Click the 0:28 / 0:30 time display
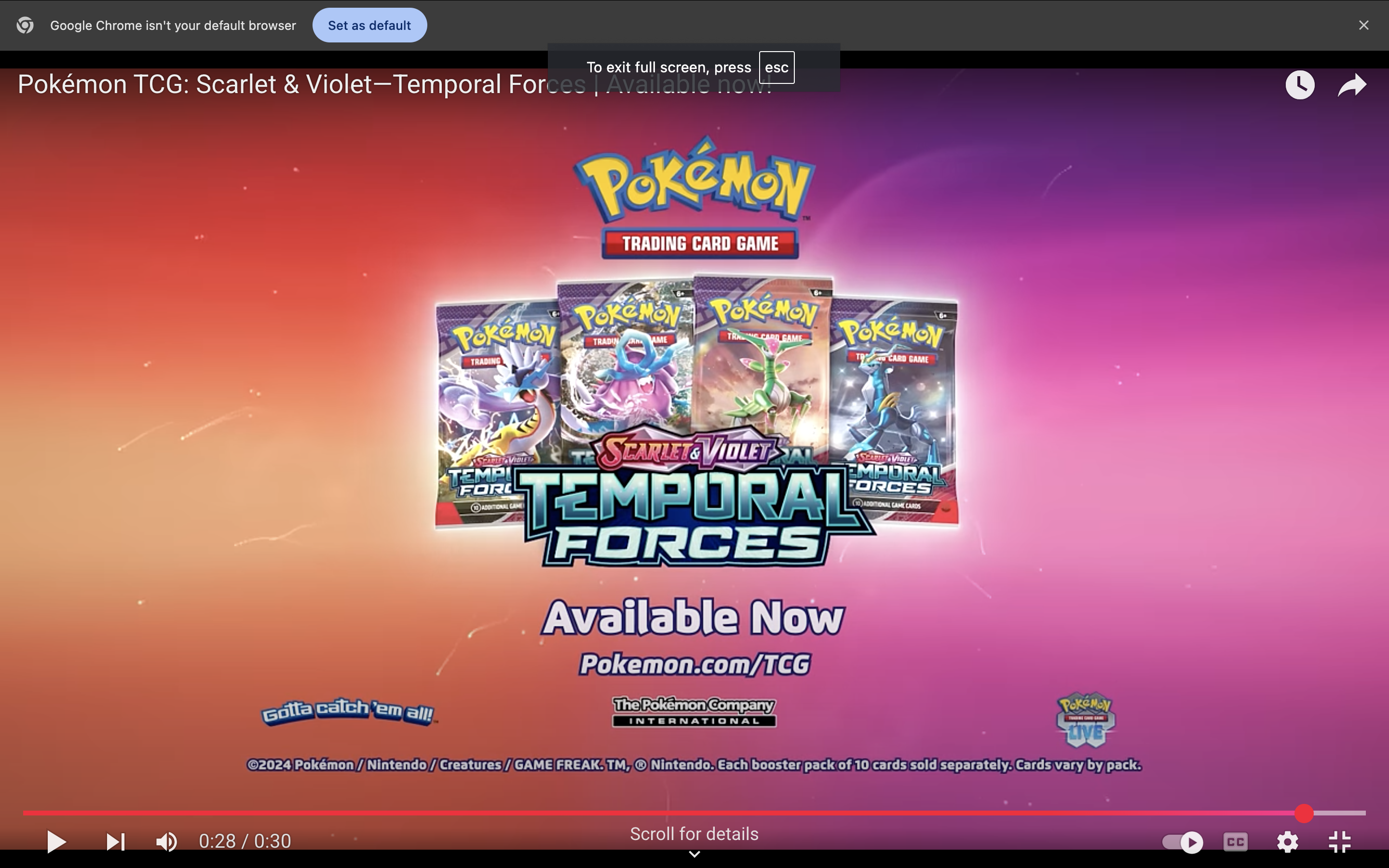Screen dimensions: 1389x868 tap(245, 841)
